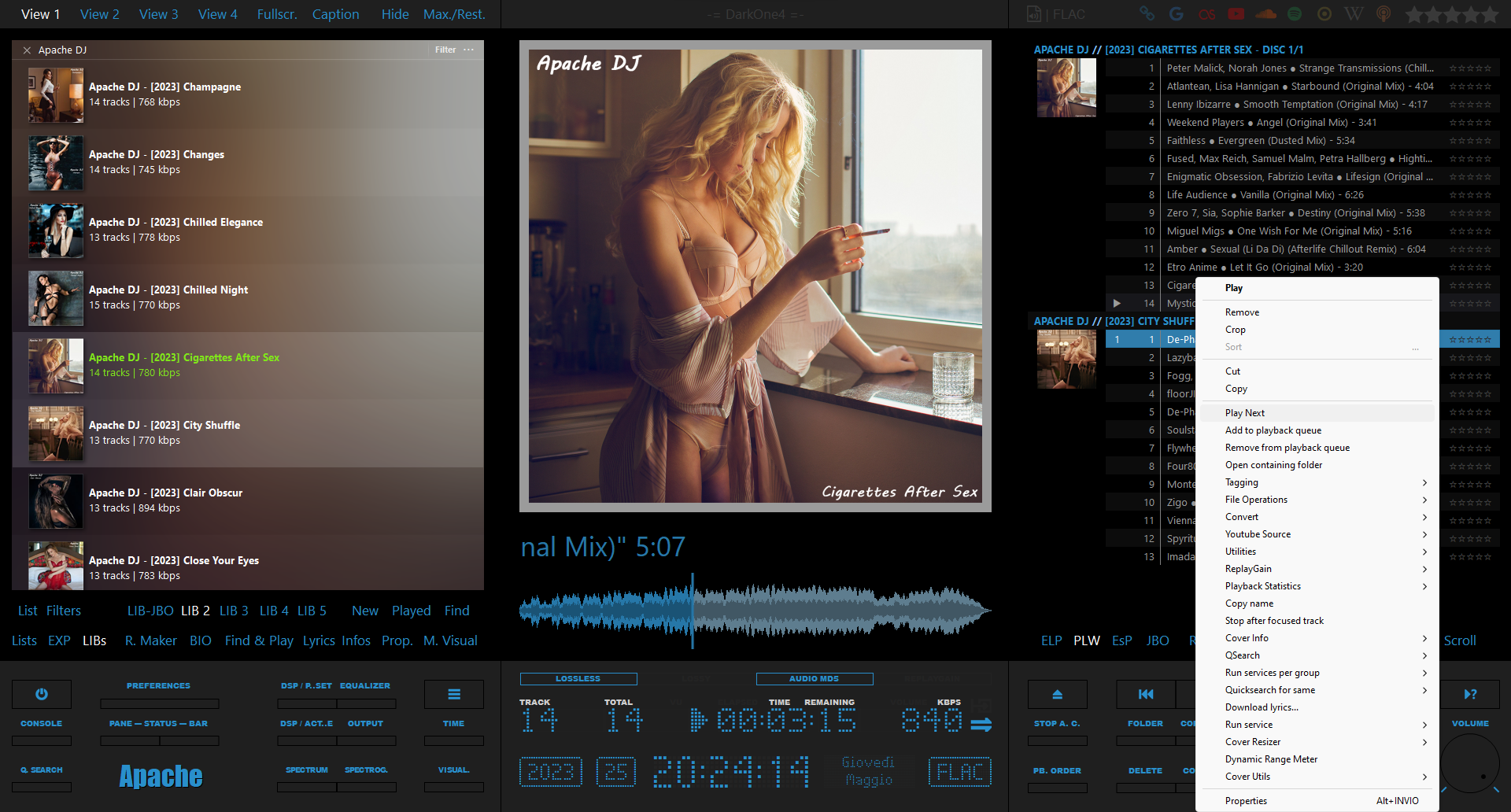Click the Cigarettes After Sex cover art
This screenshot has width=1511, height=812.
coord(755,276)
